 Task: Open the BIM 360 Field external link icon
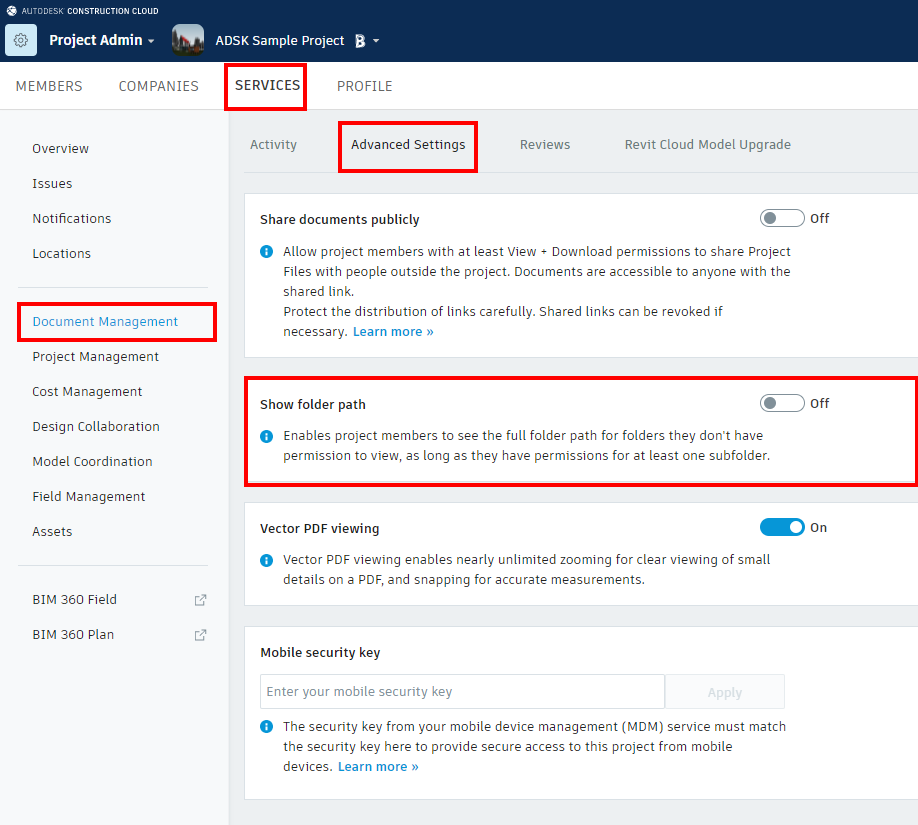pyautogui.click(x=200, y=600)
